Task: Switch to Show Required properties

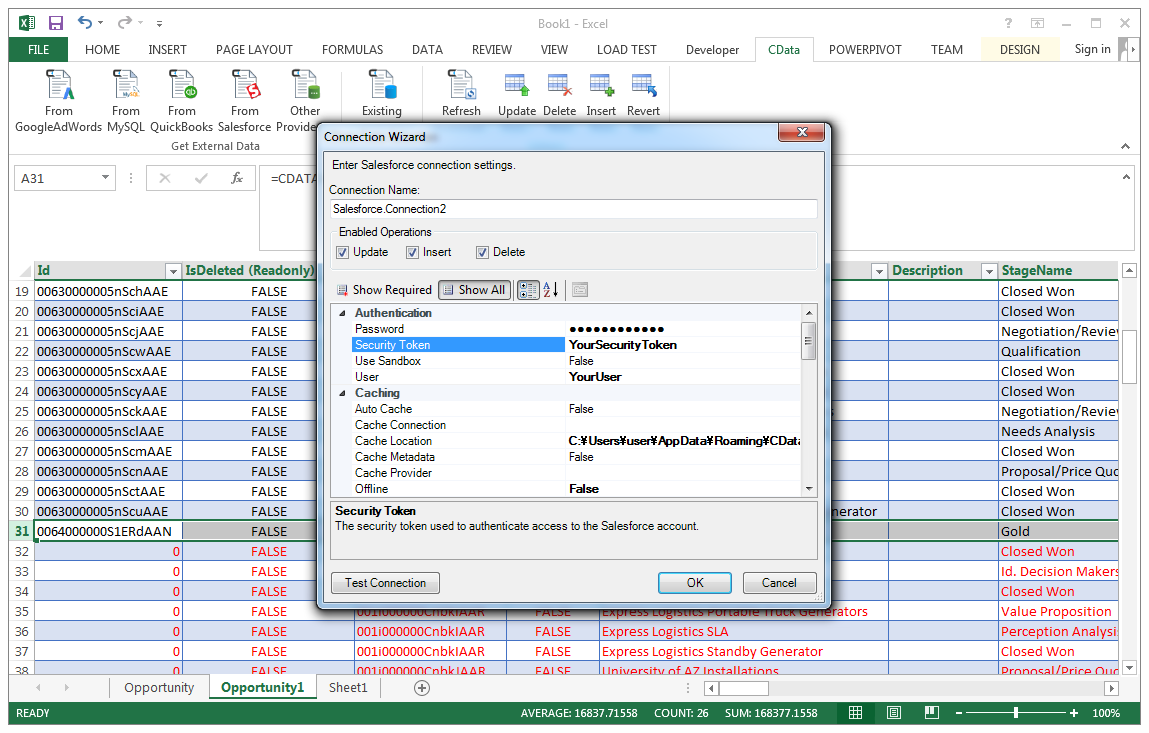Action: 384,290
